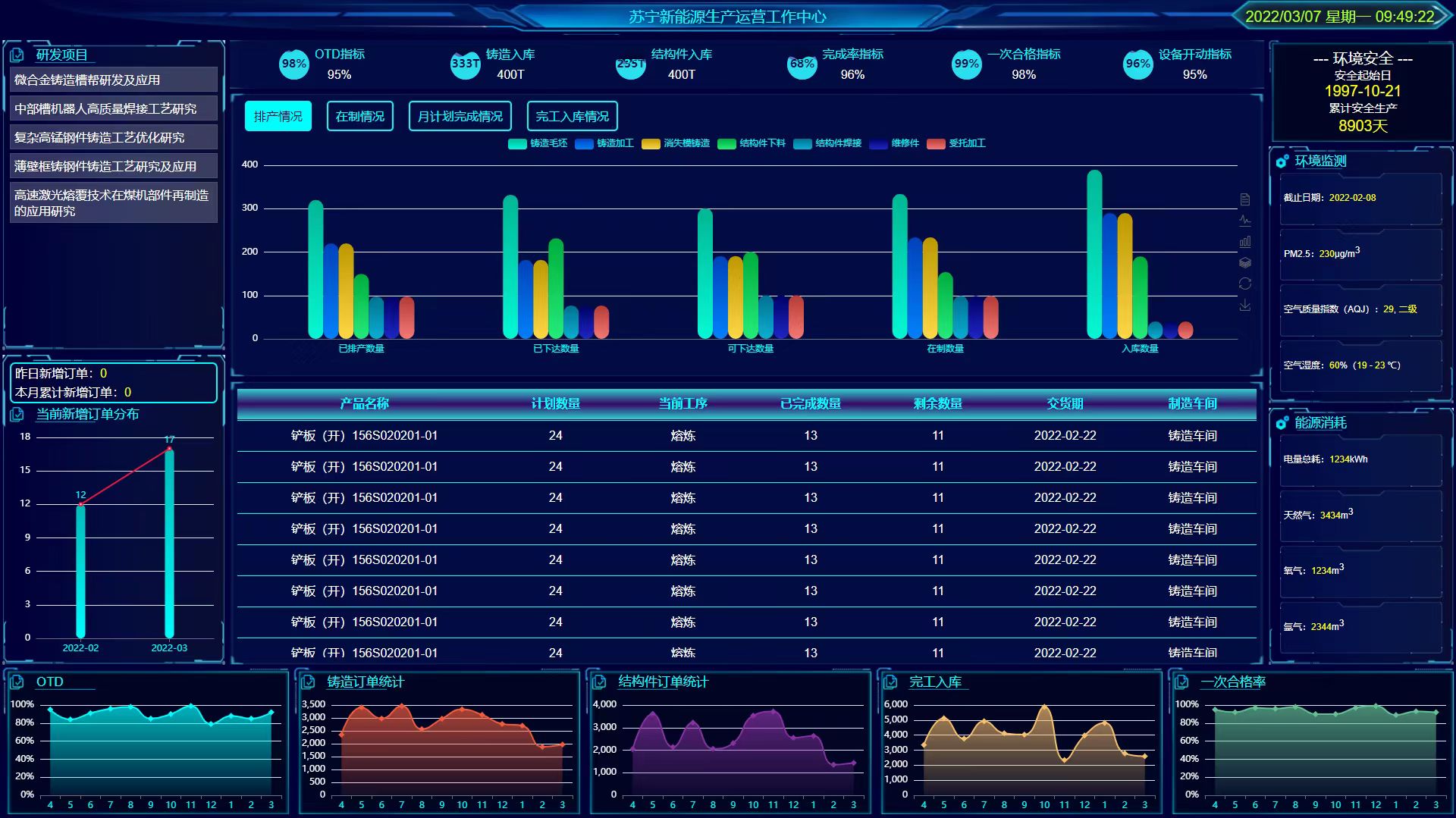This screenshot has height=818, width=1456.
Task: Click the 已排产数量 axis label
Action: click(x=361, y=349)
